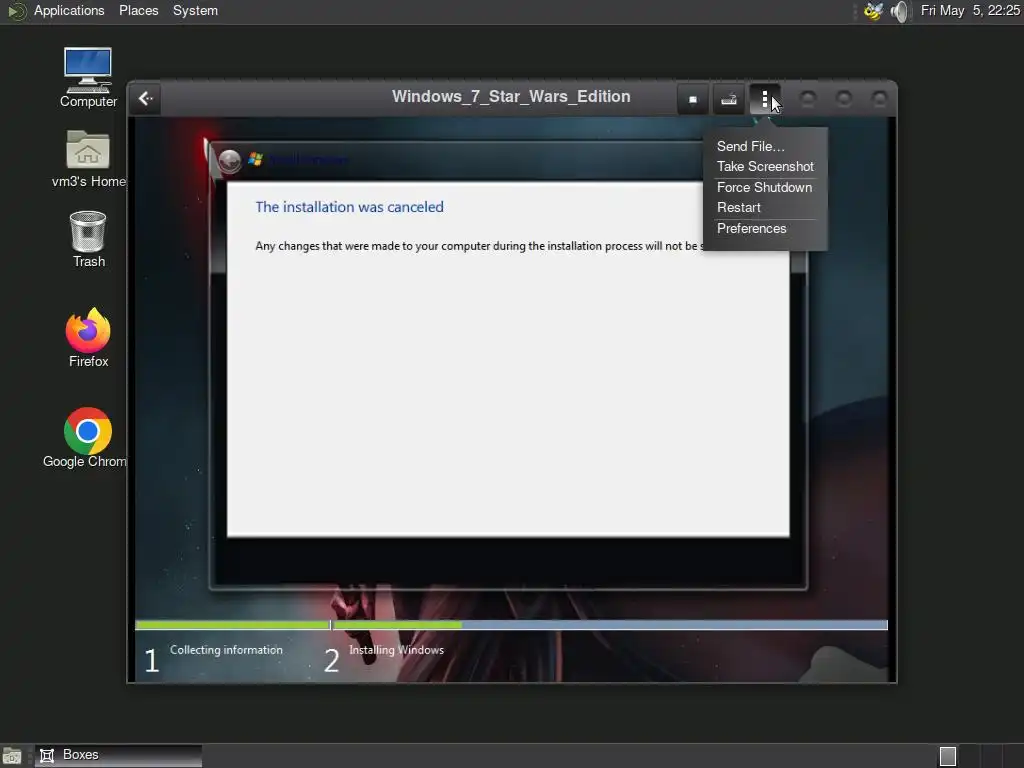Click the installation progress bar
This screenshot has height=768, width=1024.
coord(511,625)
